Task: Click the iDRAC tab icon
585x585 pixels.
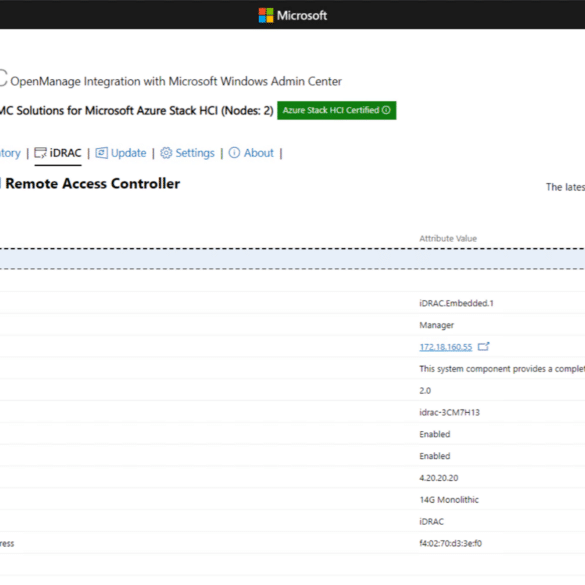Action: tap(40, 153)
